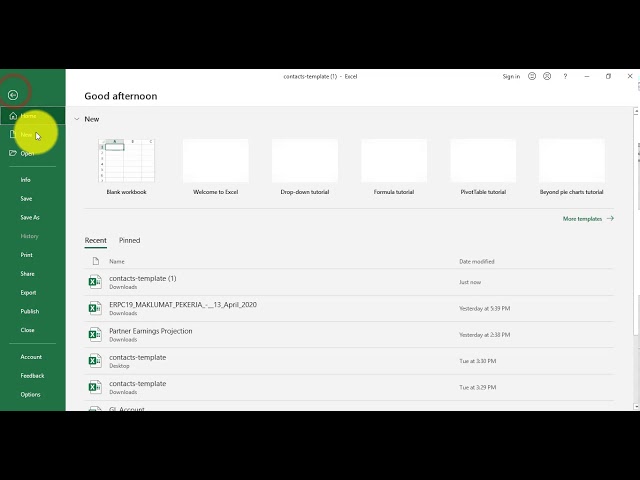Screen dimensions: 640x480
Task: Create a Blank workbook
Action: click(127, 167)
